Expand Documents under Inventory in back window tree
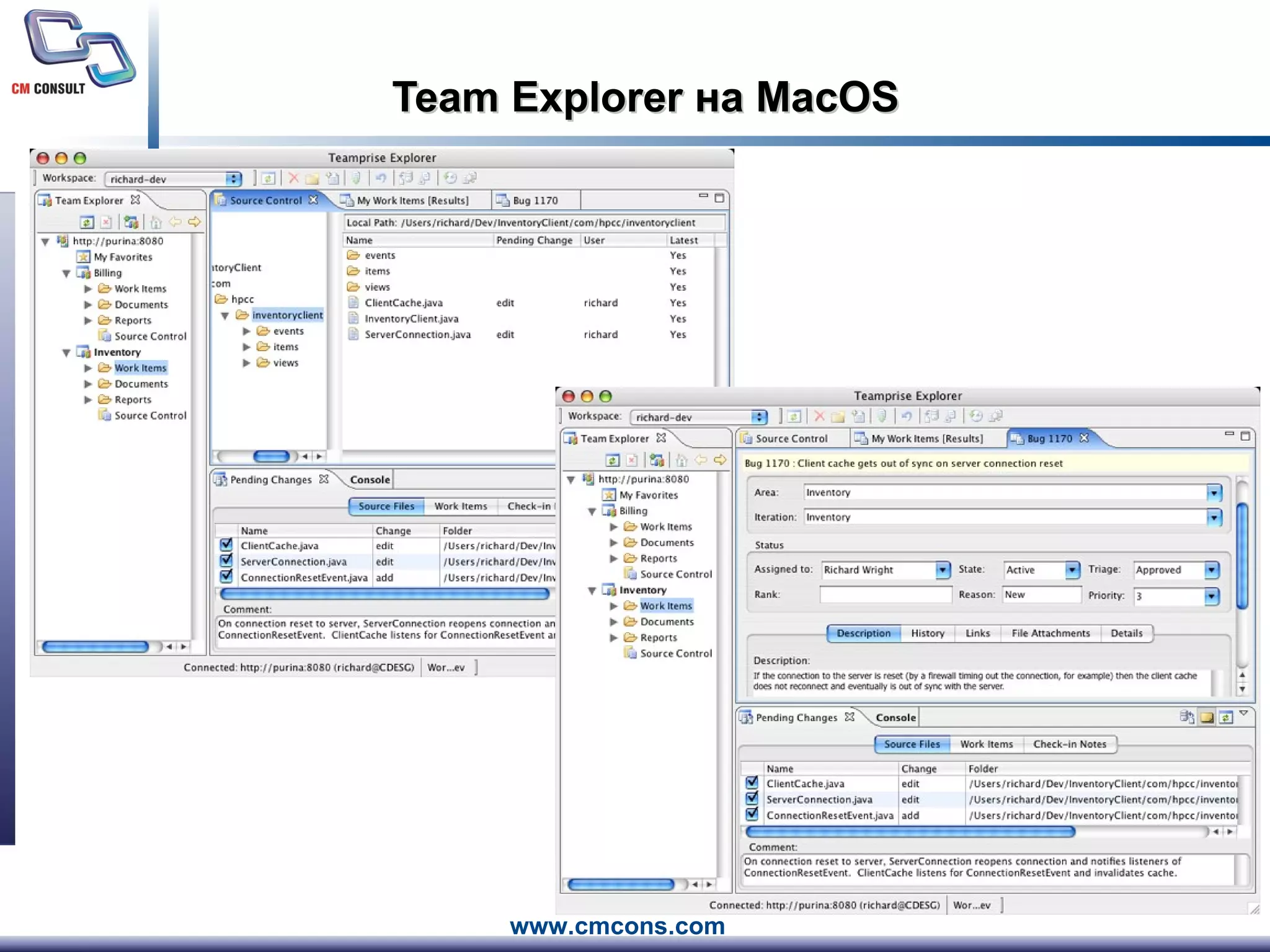 pos(88,384)
